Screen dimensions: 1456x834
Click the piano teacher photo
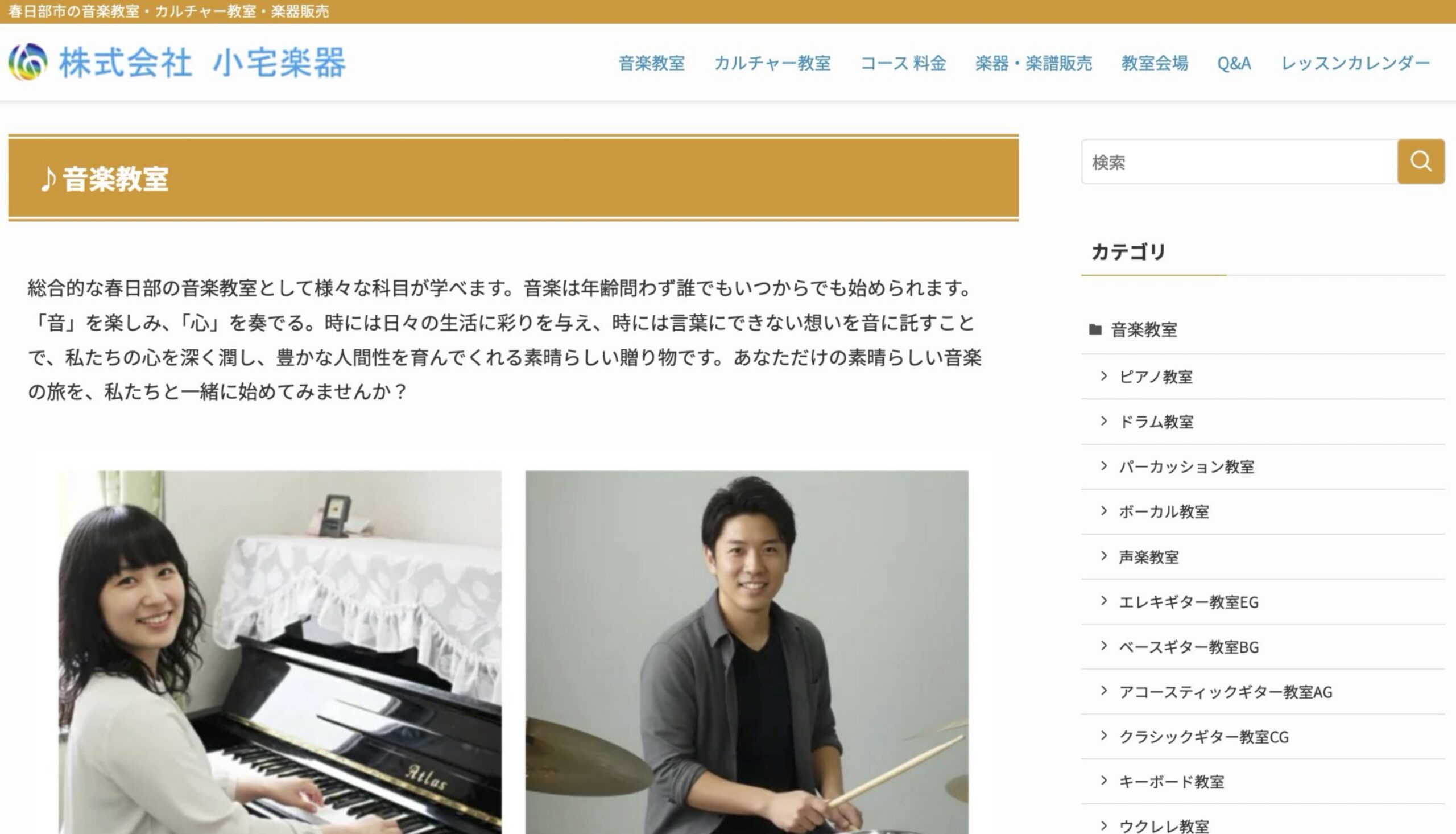pos(280,653)
